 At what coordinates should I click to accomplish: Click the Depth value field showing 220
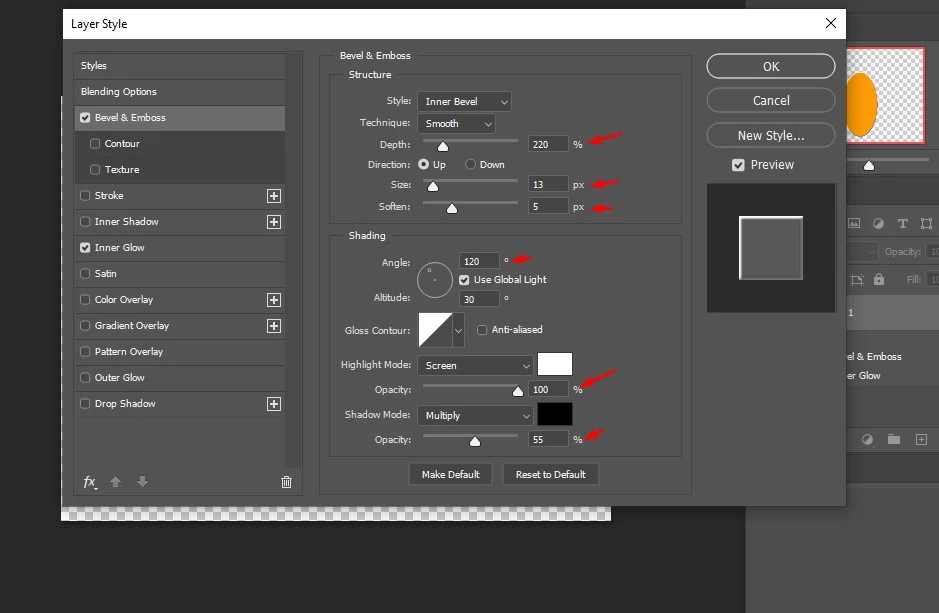click(x=548, y=144)
